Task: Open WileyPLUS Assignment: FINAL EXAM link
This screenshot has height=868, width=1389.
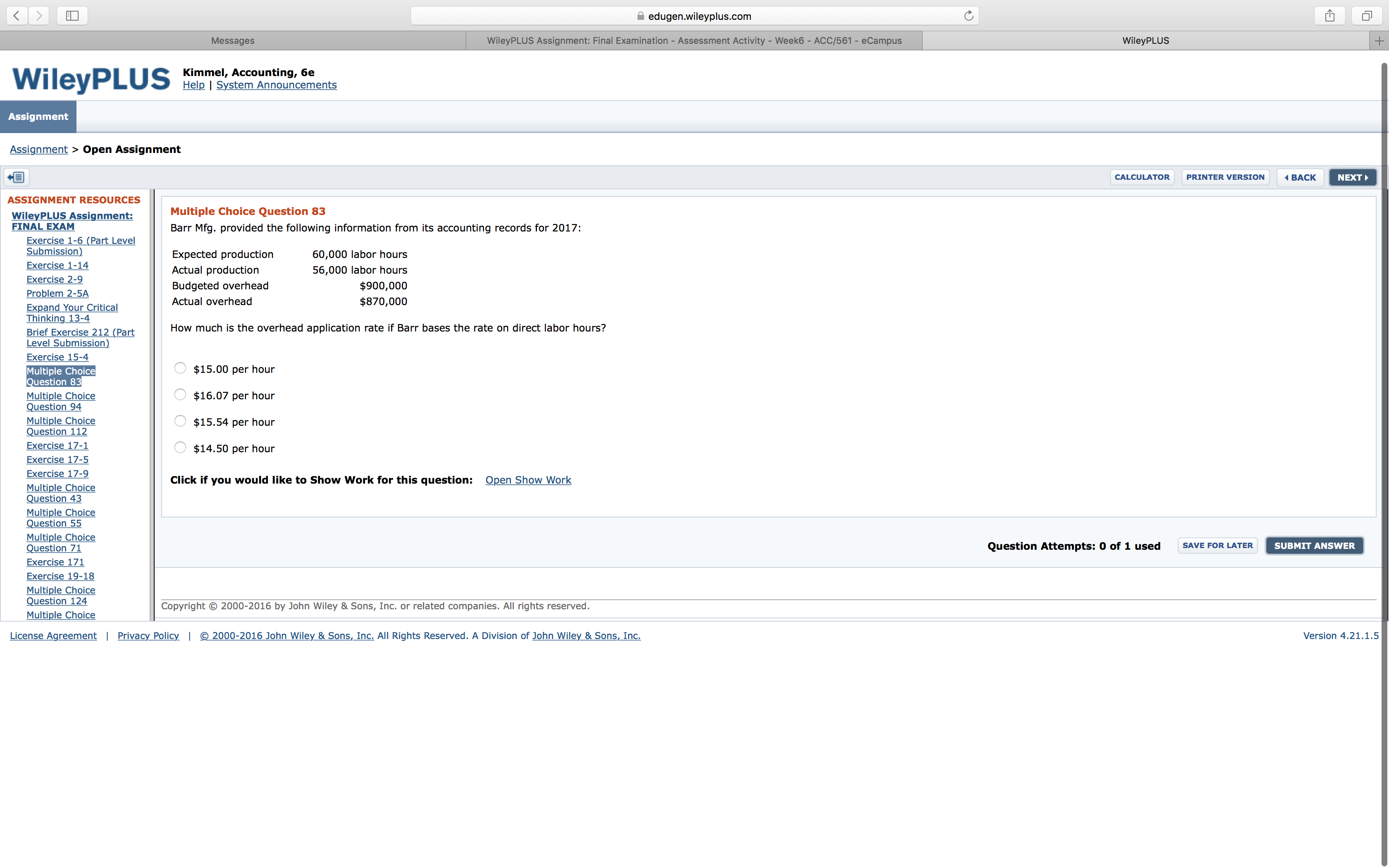Action: click(72, 221)
